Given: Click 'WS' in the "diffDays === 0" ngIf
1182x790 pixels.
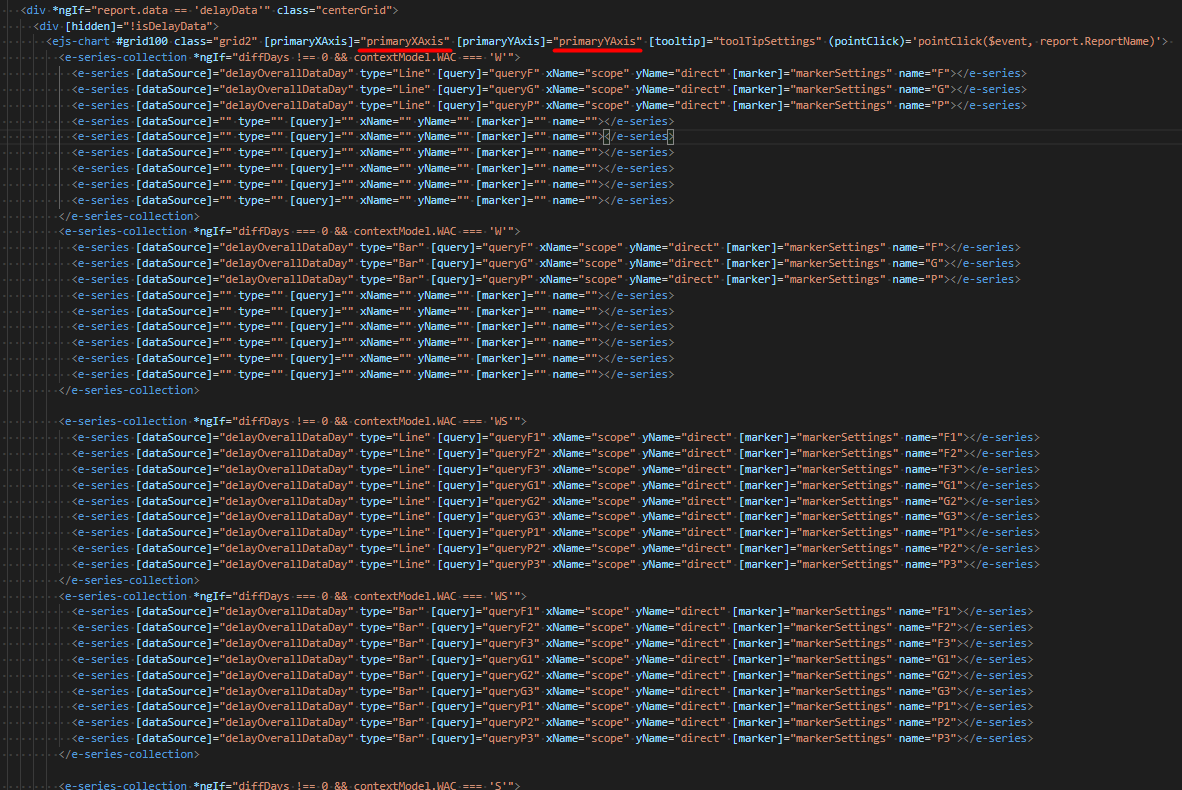Looking at the screenshot, I should tap(503, 596).
